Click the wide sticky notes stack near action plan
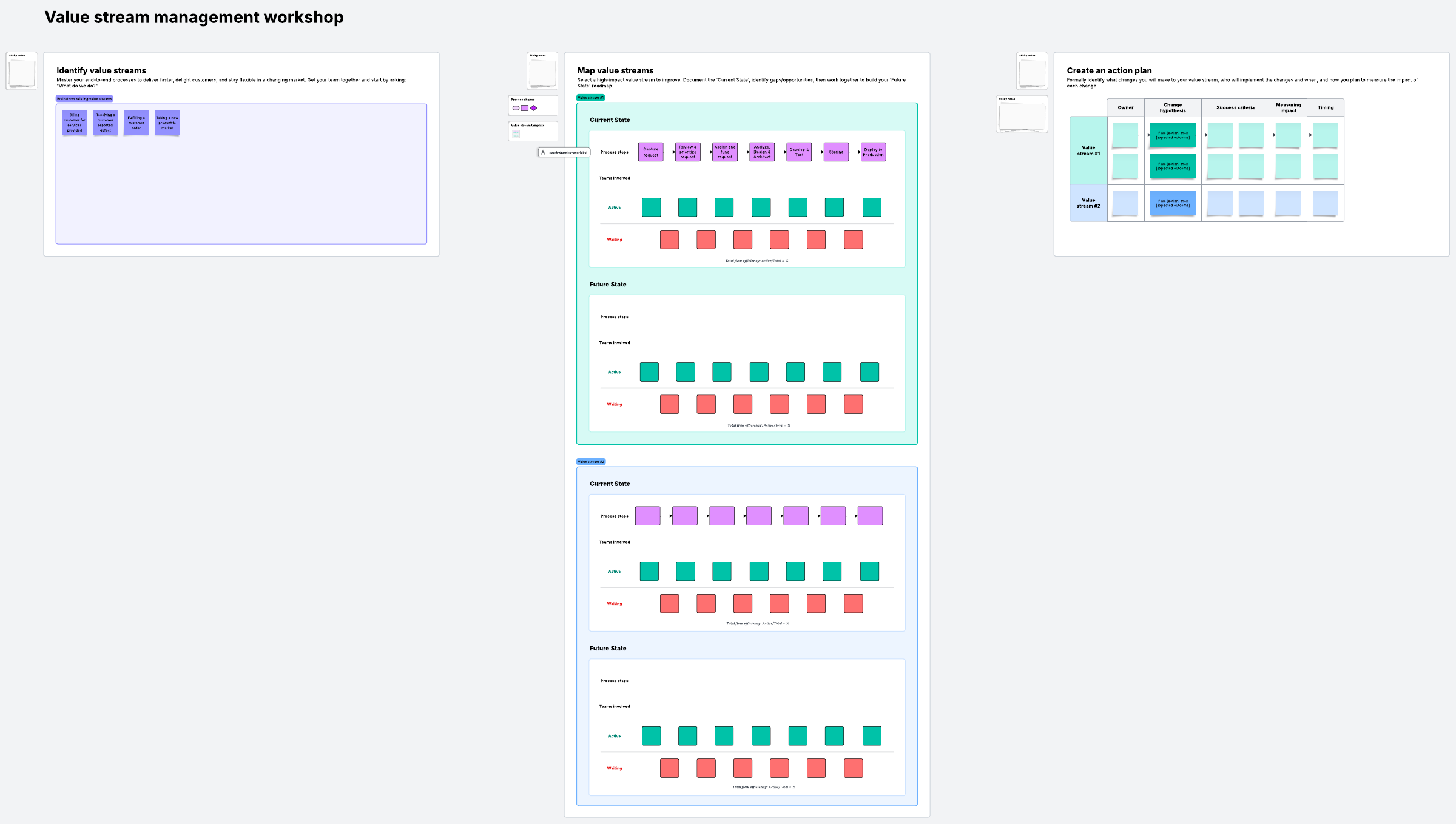The width and height of the screenshot is (1456, 824). coord(1022,117)
